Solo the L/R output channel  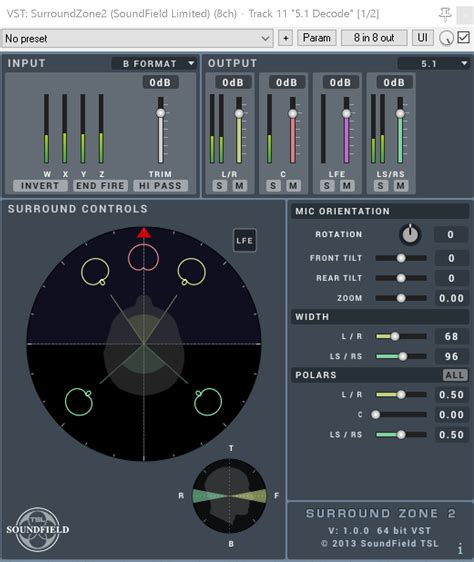(x=219, y=186)
